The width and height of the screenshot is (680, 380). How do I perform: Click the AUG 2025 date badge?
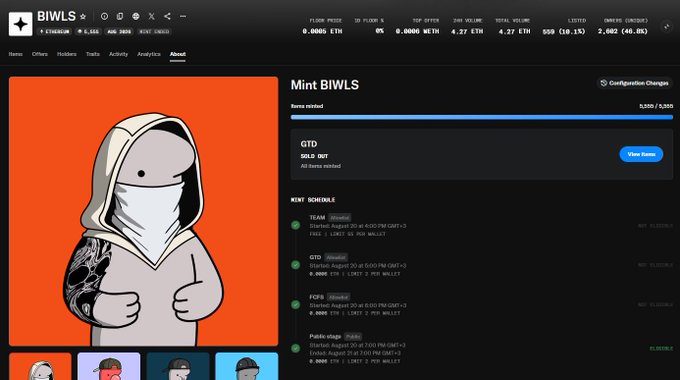[x=119, y=32]
